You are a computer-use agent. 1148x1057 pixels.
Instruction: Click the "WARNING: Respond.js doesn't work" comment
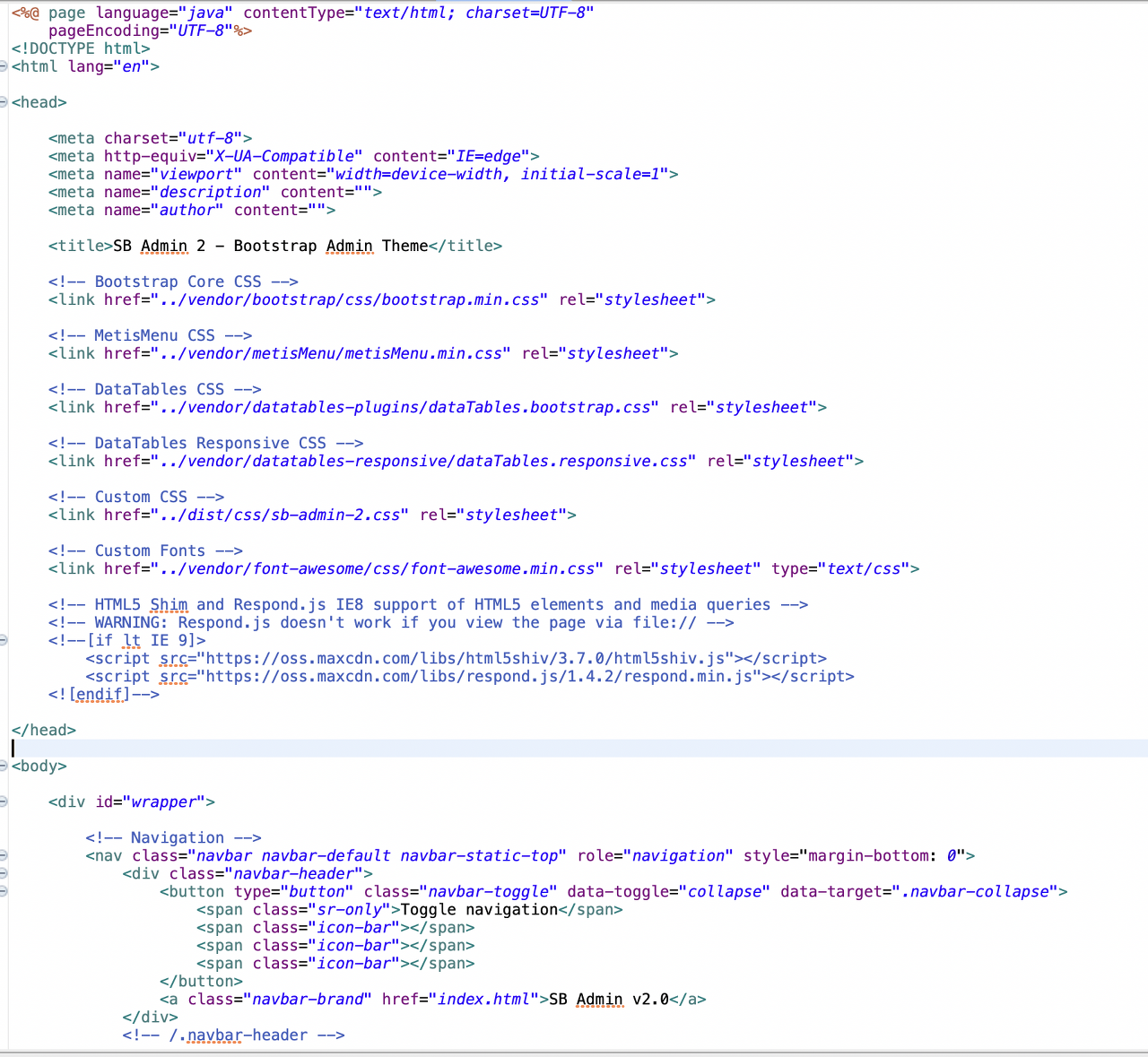click(x=391, y=622)
